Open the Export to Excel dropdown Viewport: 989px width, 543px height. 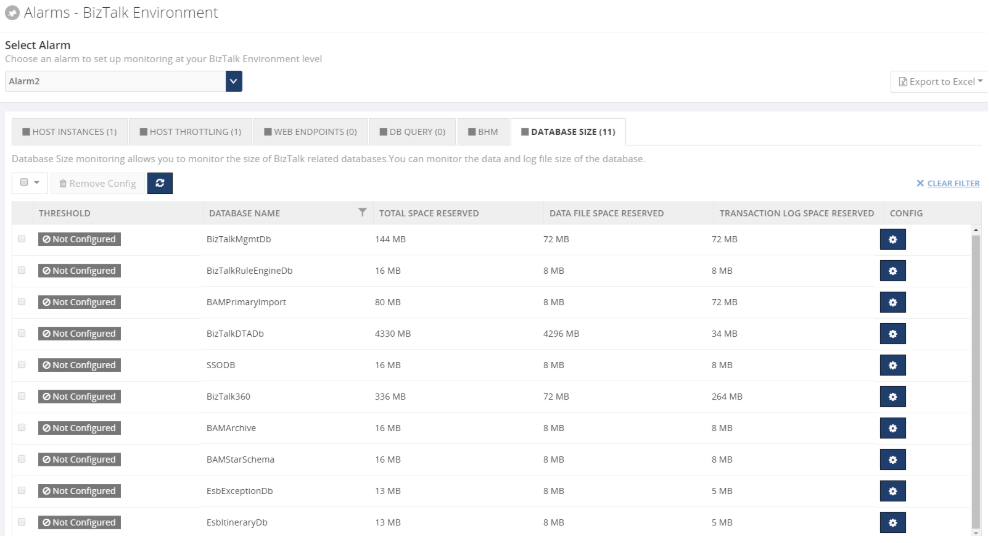(940, 81)
